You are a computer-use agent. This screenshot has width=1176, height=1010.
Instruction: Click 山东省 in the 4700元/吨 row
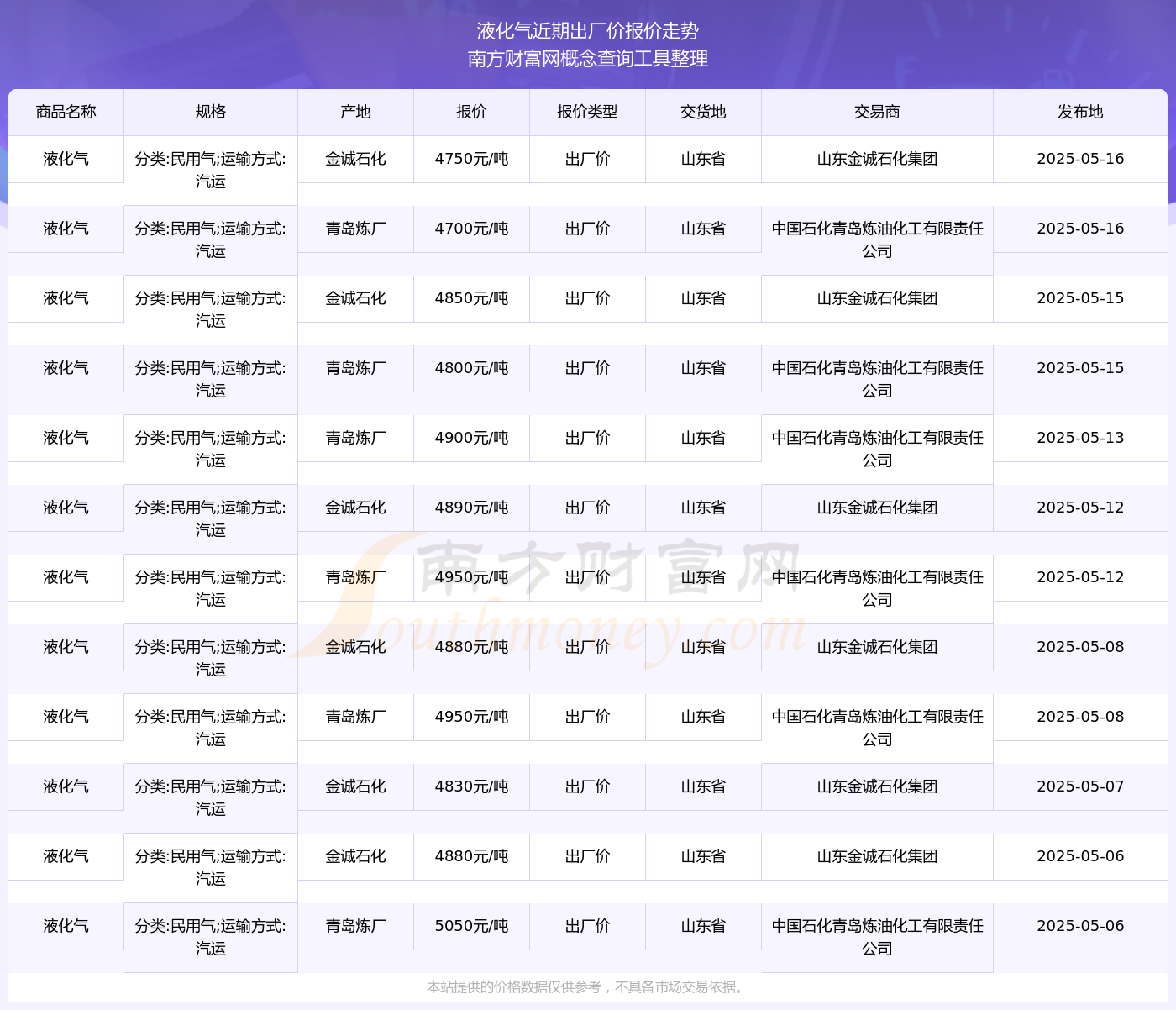(x=704, y=229)
